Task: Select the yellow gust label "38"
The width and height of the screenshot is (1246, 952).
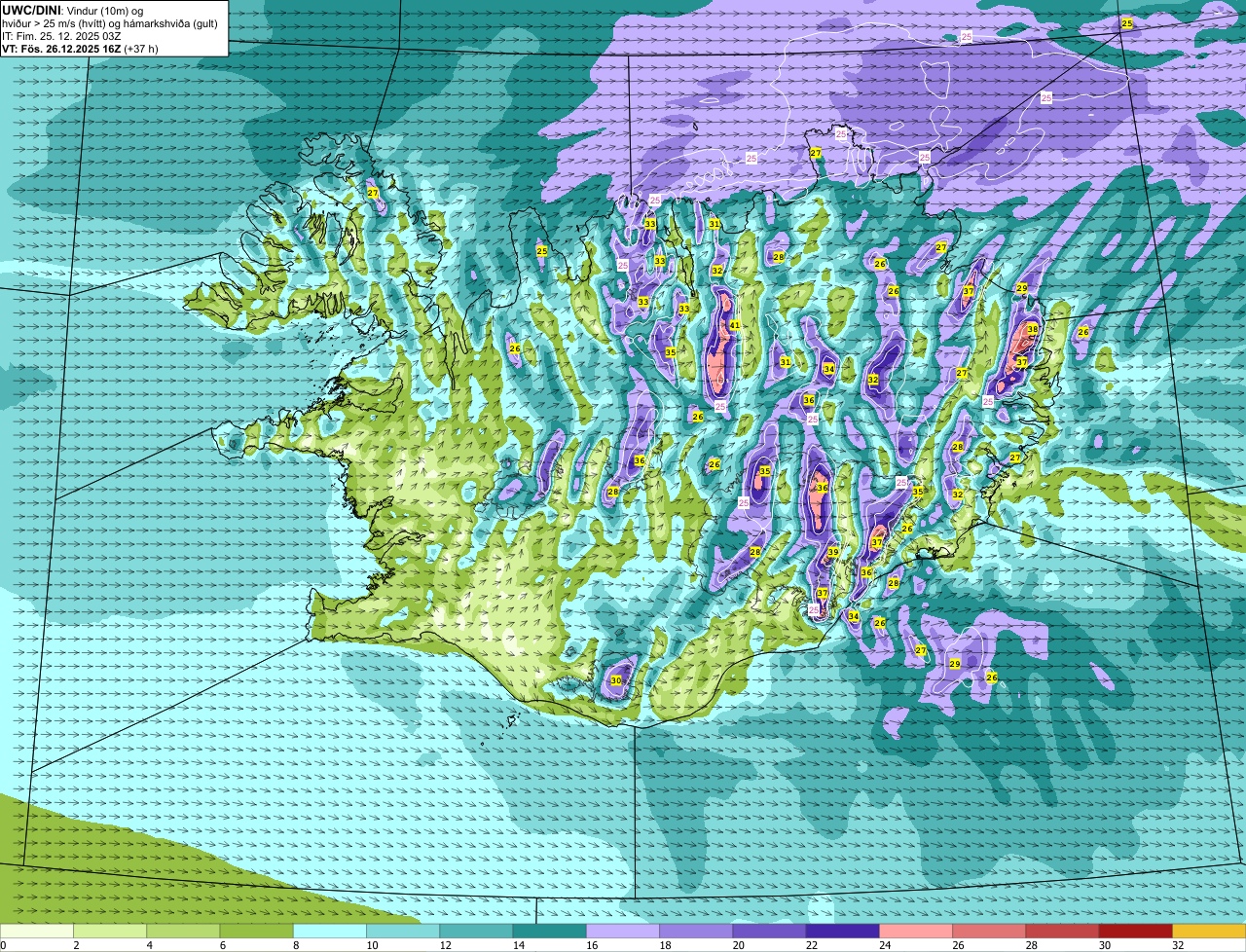Action: point(1033,329)
